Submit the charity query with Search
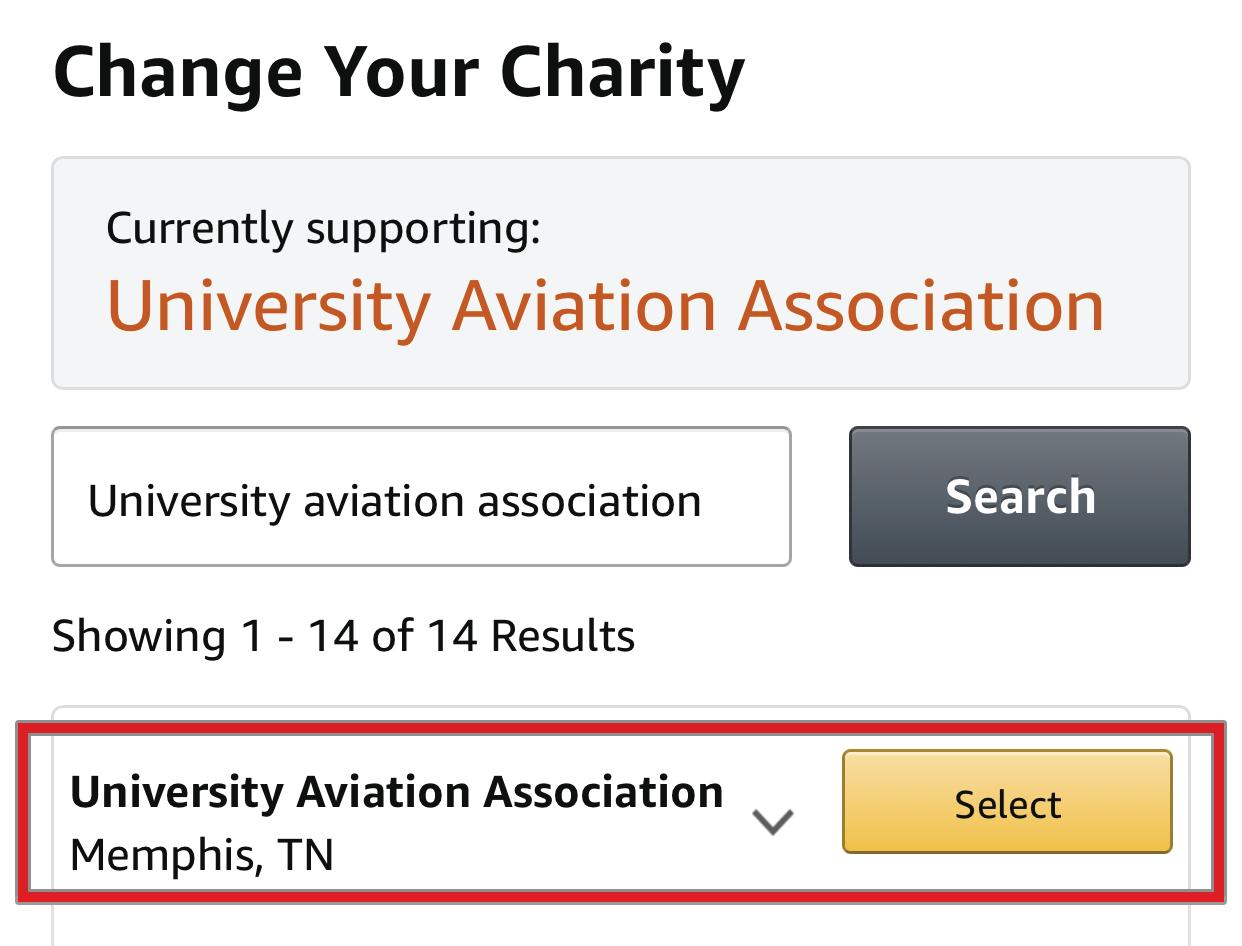1242x946 pixels. point(1019,497)
